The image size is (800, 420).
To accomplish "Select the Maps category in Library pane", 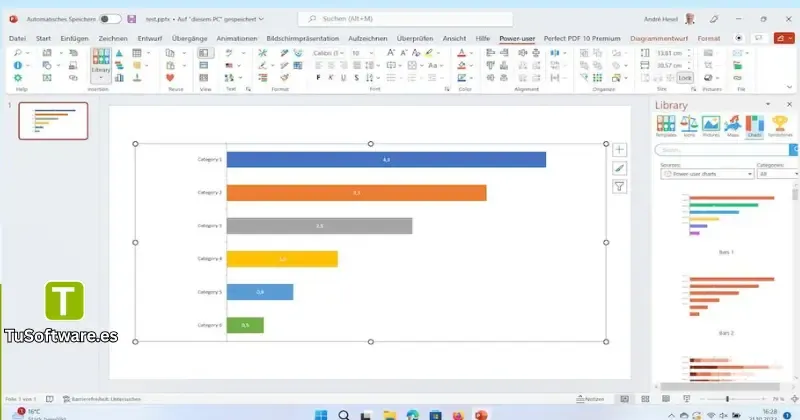I will click(x=733, y=126).
